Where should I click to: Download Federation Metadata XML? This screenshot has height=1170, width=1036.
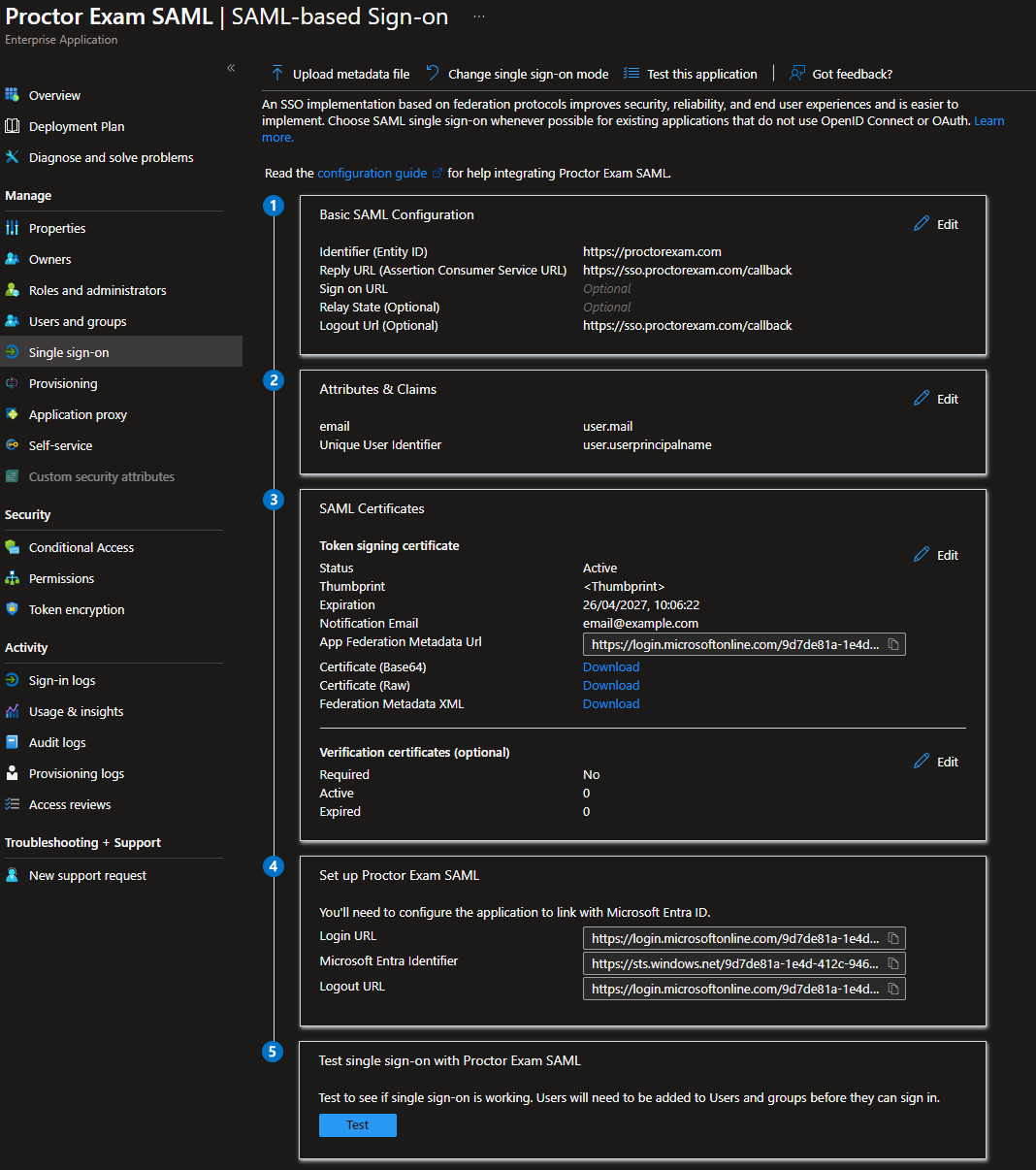click(x=611, y=704)
